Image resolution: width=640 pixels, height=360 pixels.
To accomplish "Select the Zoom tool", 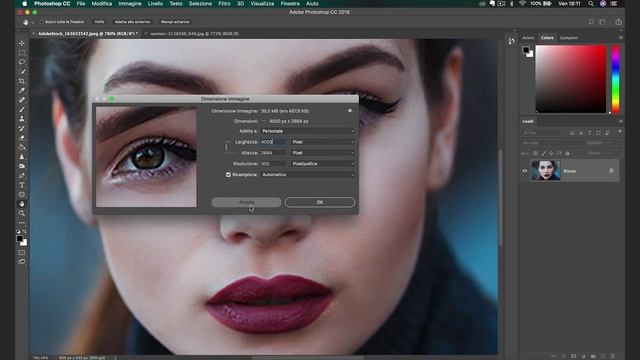I will pyautogui.click(x=22, y=213).
